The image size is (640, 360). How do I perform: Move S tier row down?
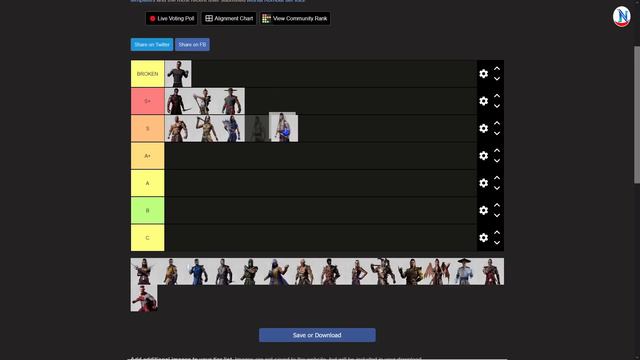497,133
